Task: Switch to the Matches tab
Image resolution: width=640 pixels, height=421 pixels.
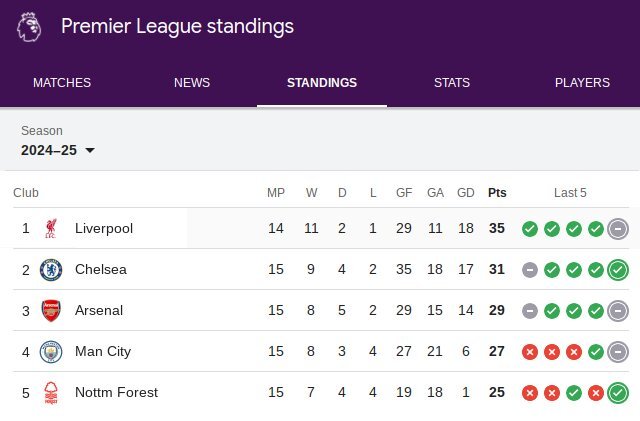Action: 62,82
